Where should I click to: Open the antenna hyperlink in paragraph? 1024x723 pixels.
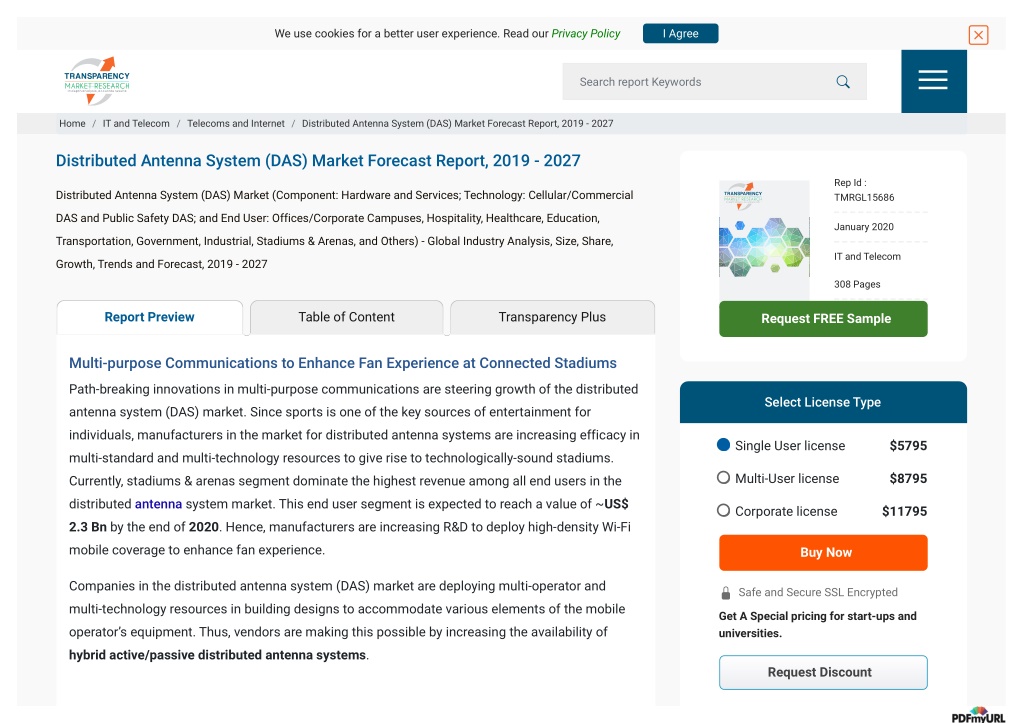158,504
